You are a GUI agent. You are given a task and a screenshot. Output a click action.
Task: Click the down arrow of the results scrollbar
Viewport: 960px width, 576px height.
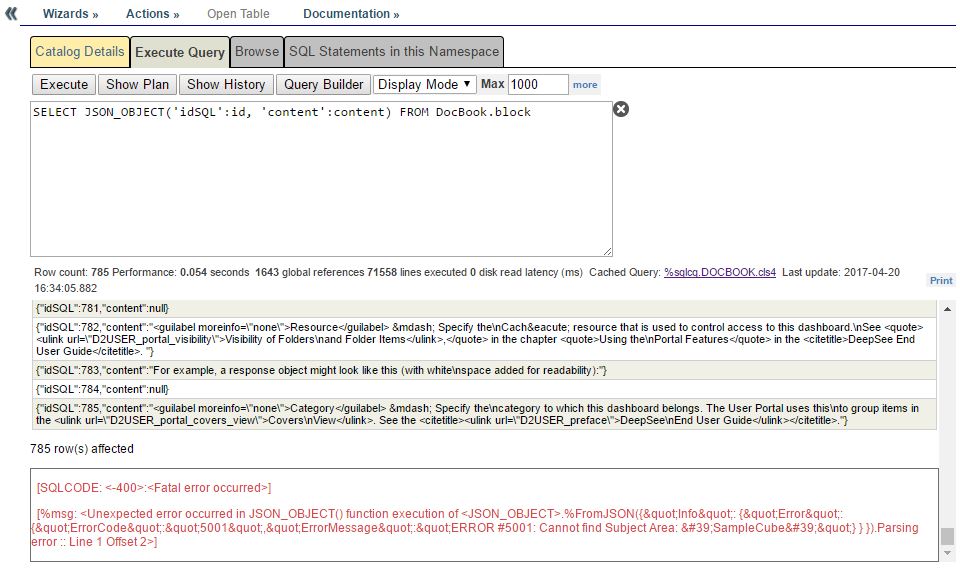click(x=947, y=553)
